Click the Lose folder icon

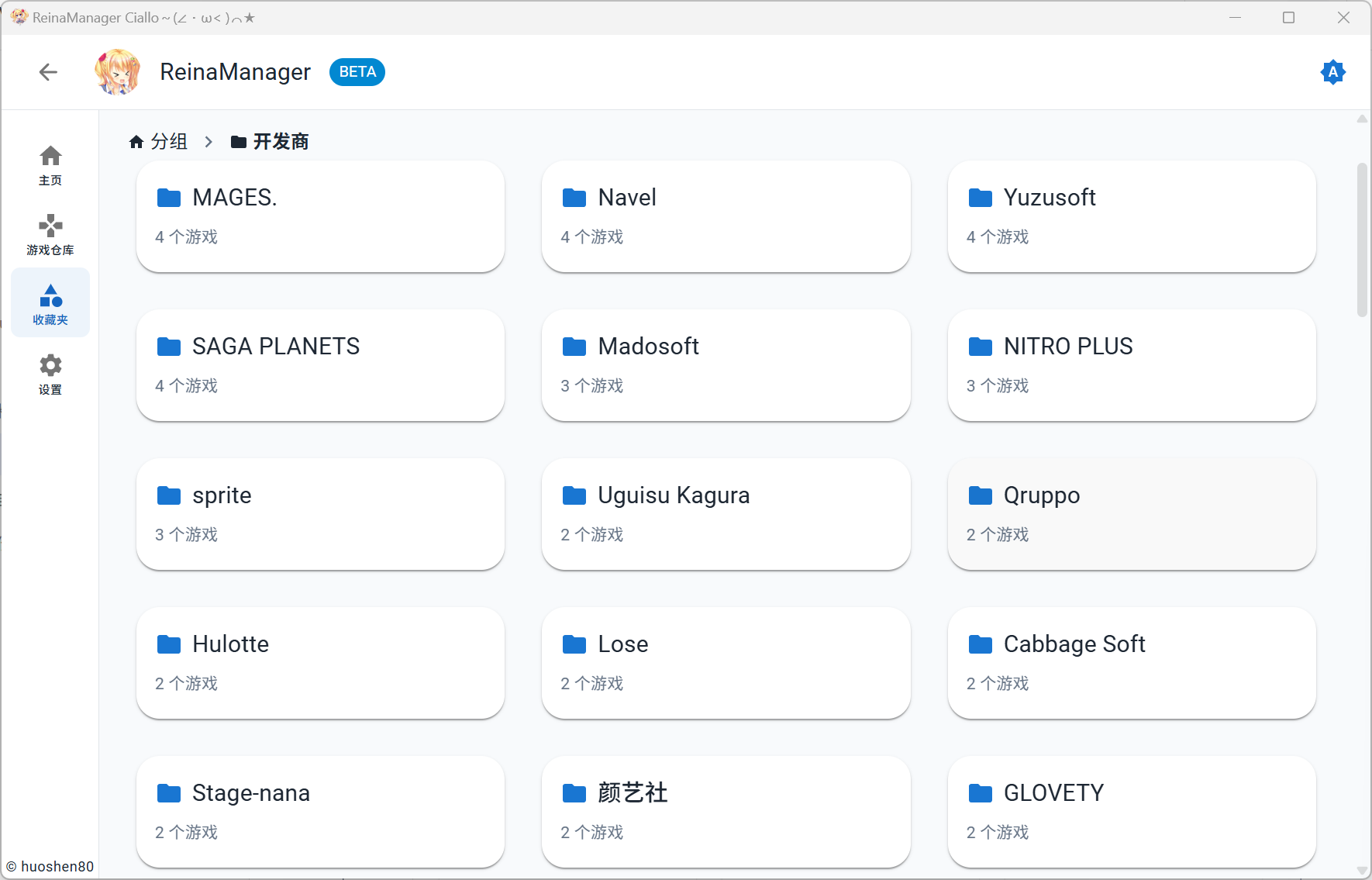[574, 644]
